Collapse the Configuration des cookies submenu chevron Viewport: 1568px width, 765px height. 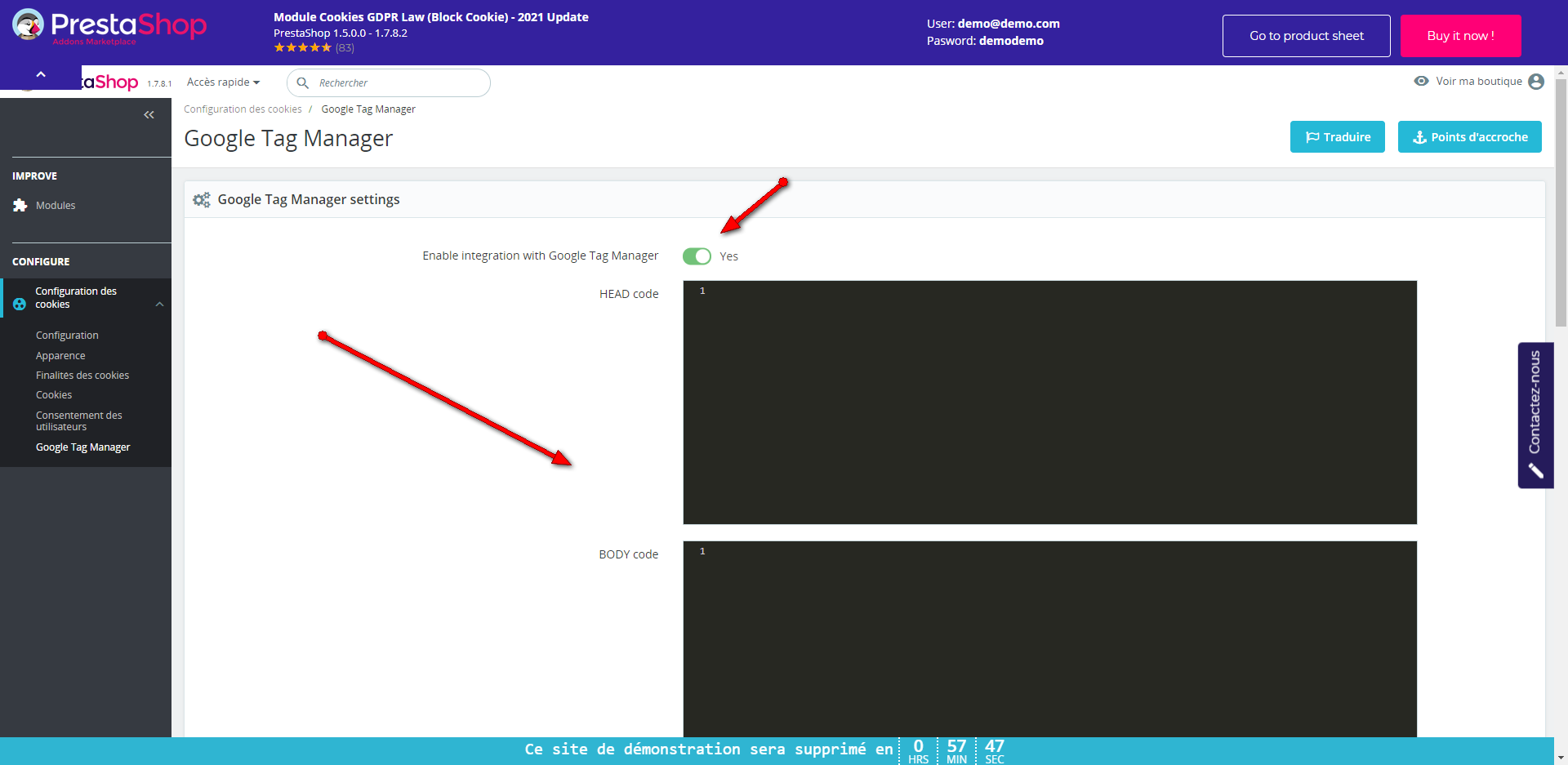[159, 304]
